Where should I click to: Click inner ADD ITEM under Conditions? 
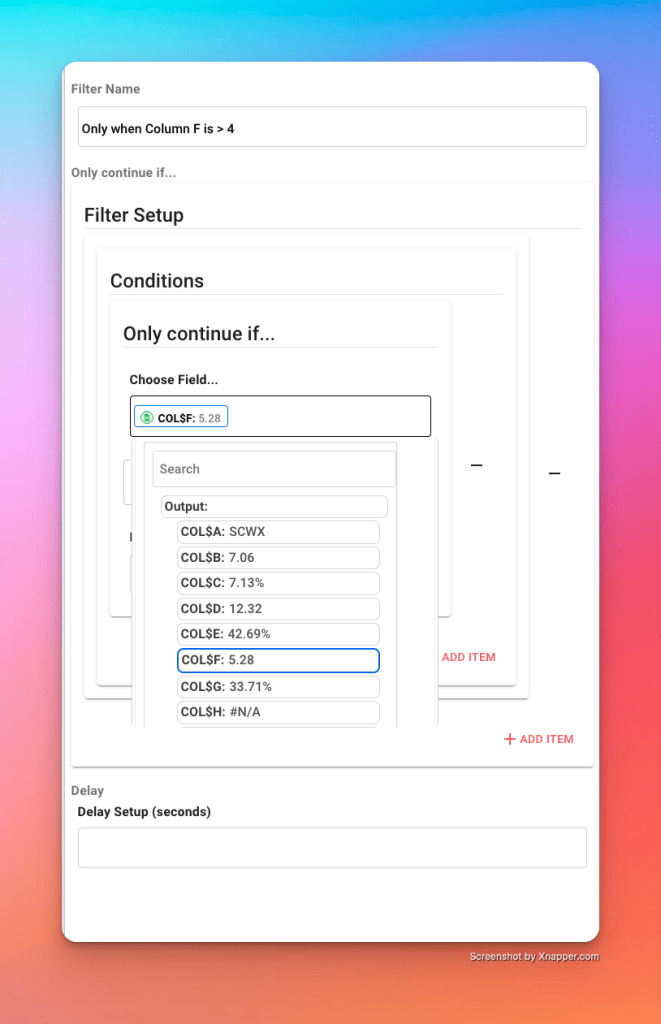point(468,658)
